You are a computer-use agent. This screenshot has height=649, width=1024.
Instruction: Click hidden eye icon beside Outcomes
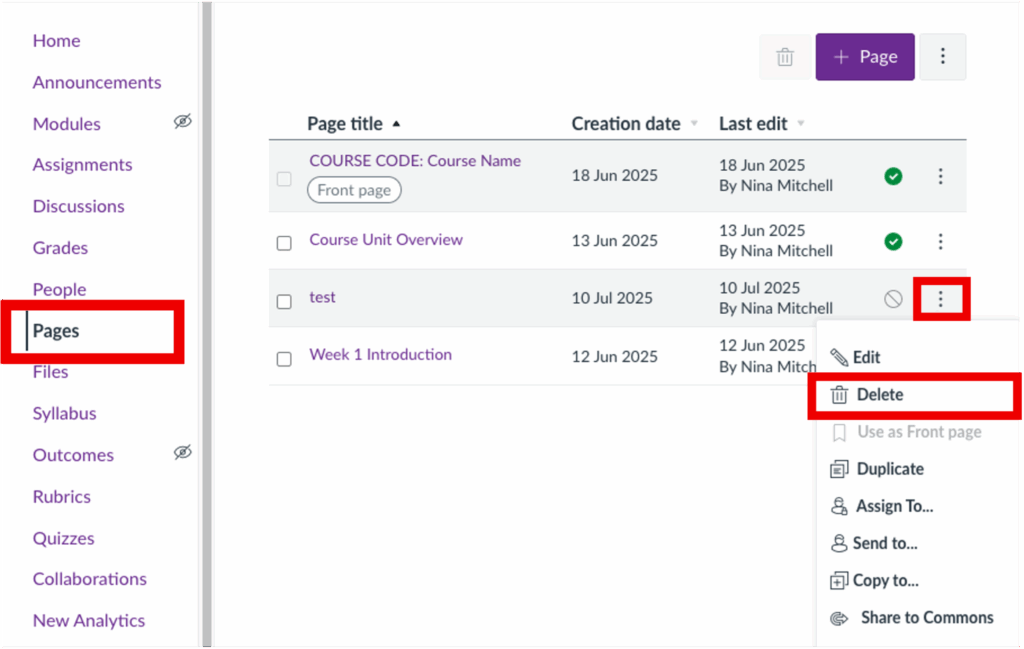click(182, 453)
